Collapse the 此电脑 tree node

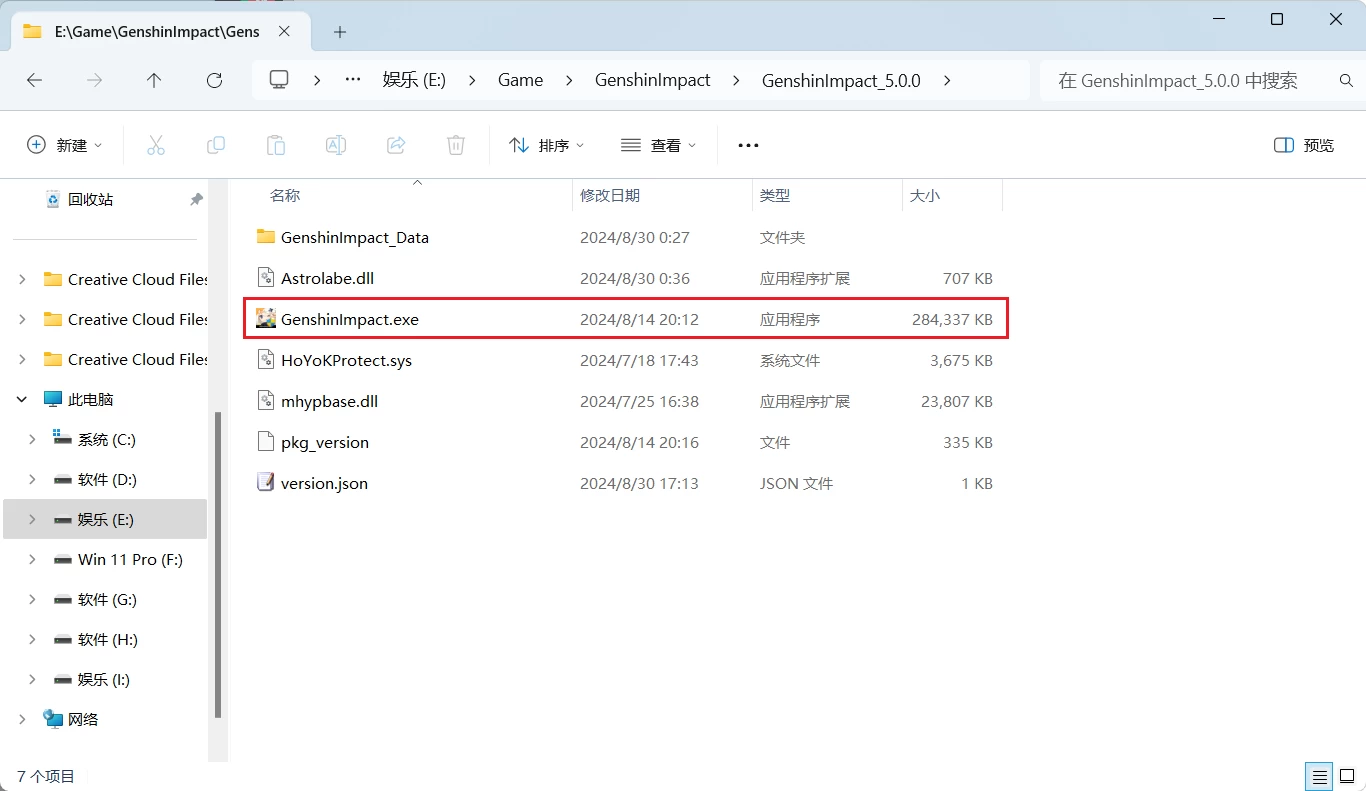(x=22, y=400)
